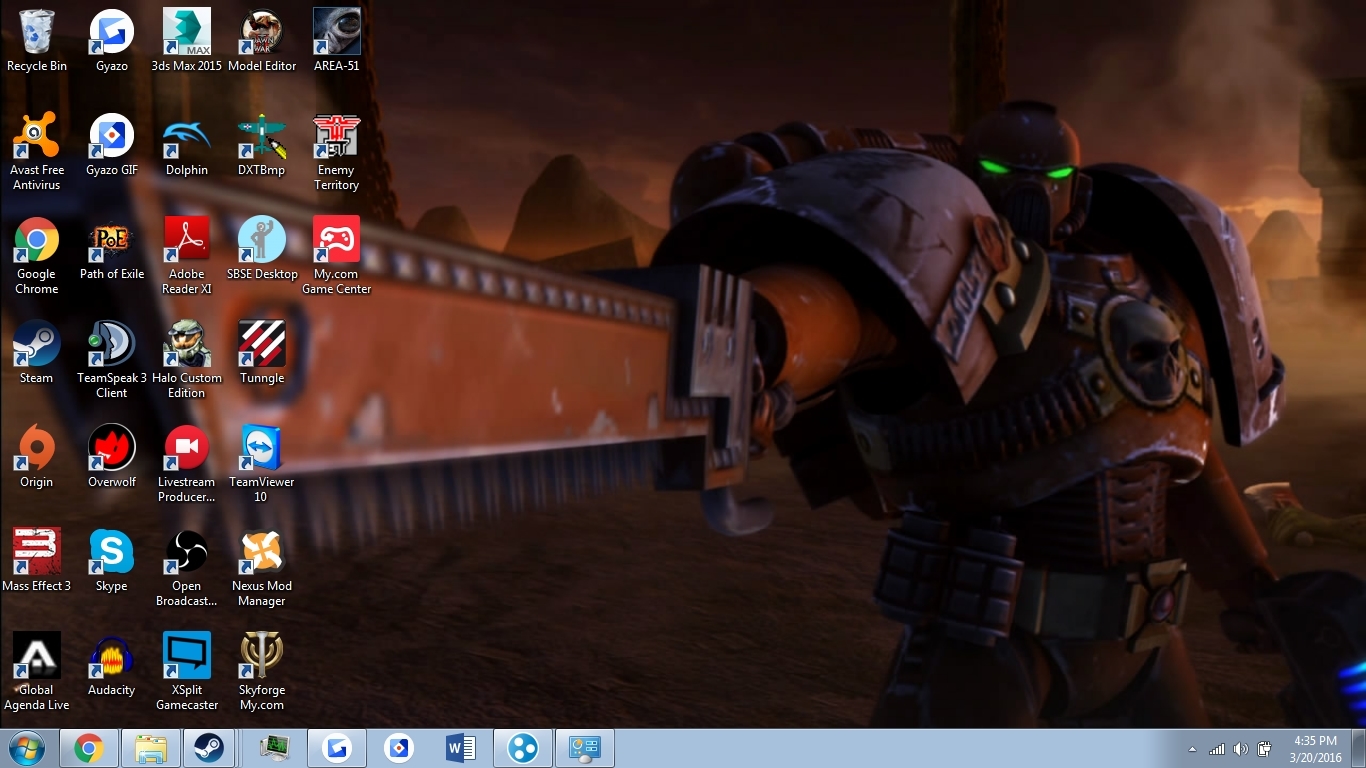This screenshot has height=768, width=1366.
Task: Select the Adobe Reader XI shortcut
Action: click(187, 256)
